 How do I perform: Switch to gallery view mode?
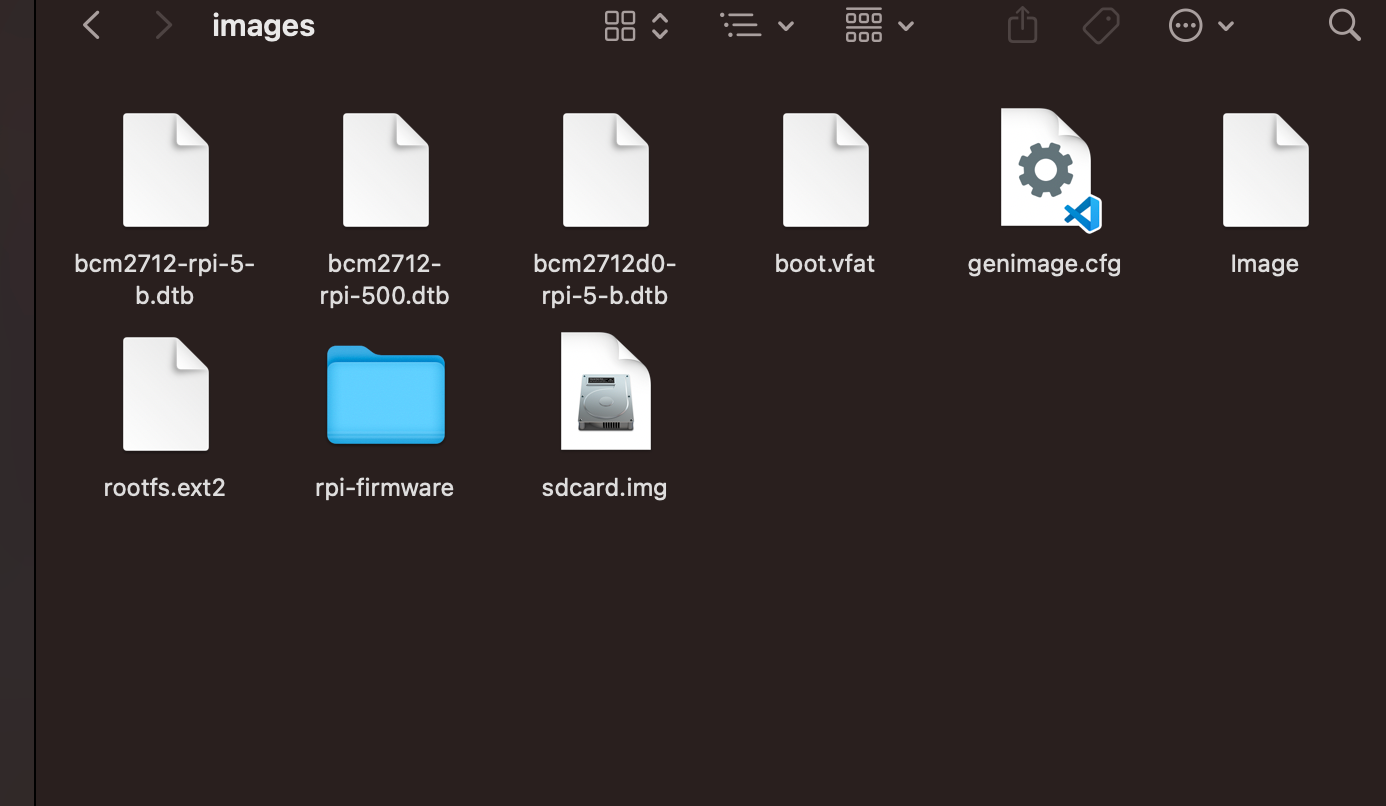click(x=863, y=25)
